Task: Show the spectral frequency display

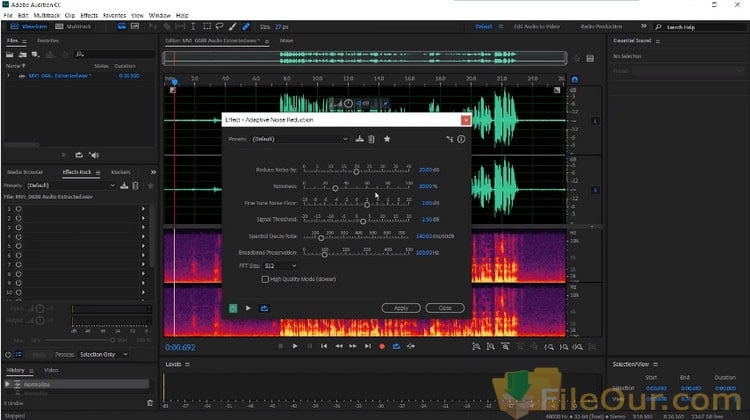Action: (x=122, y=26)
